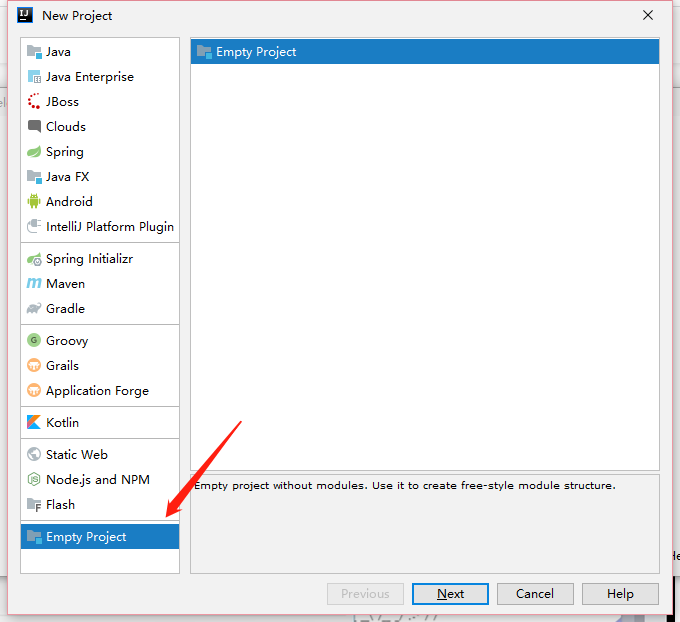Click the 'JBoss' label
This screenshot has height=622, width=680.
coord(62,101)
